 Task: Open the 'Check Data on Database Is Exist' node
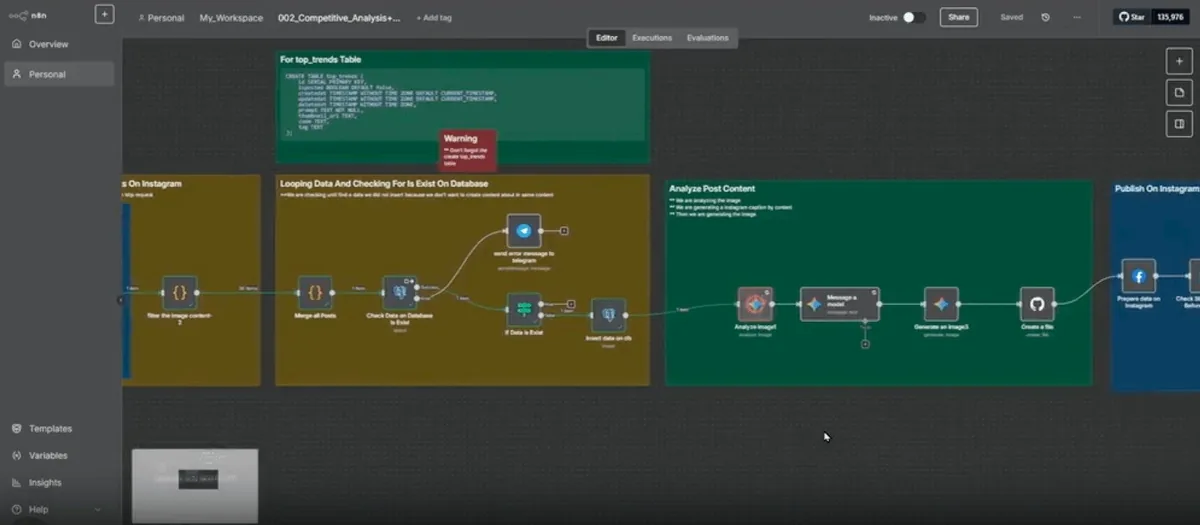coord(400,293)
